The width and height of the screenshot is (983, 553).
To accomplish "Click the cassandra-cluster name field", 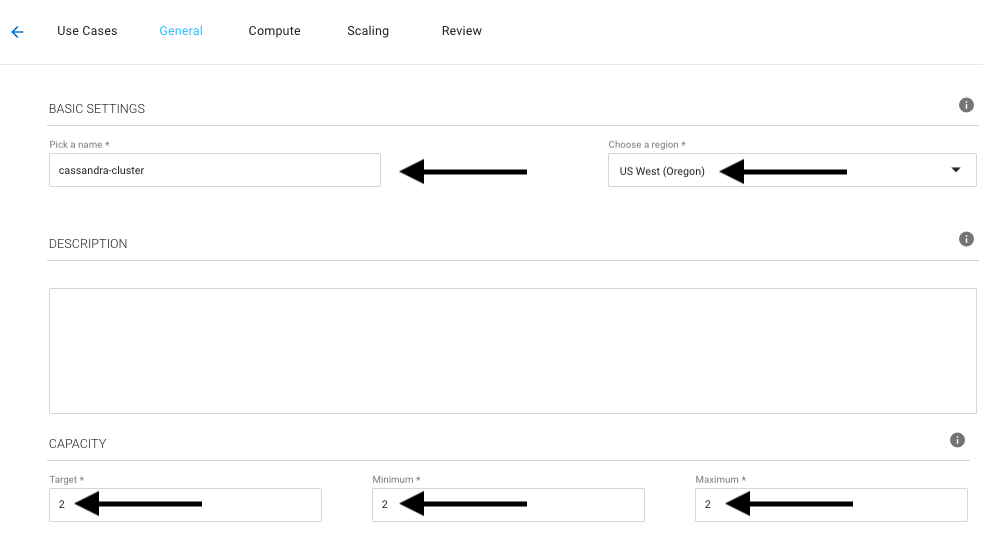I will (214, 170).
